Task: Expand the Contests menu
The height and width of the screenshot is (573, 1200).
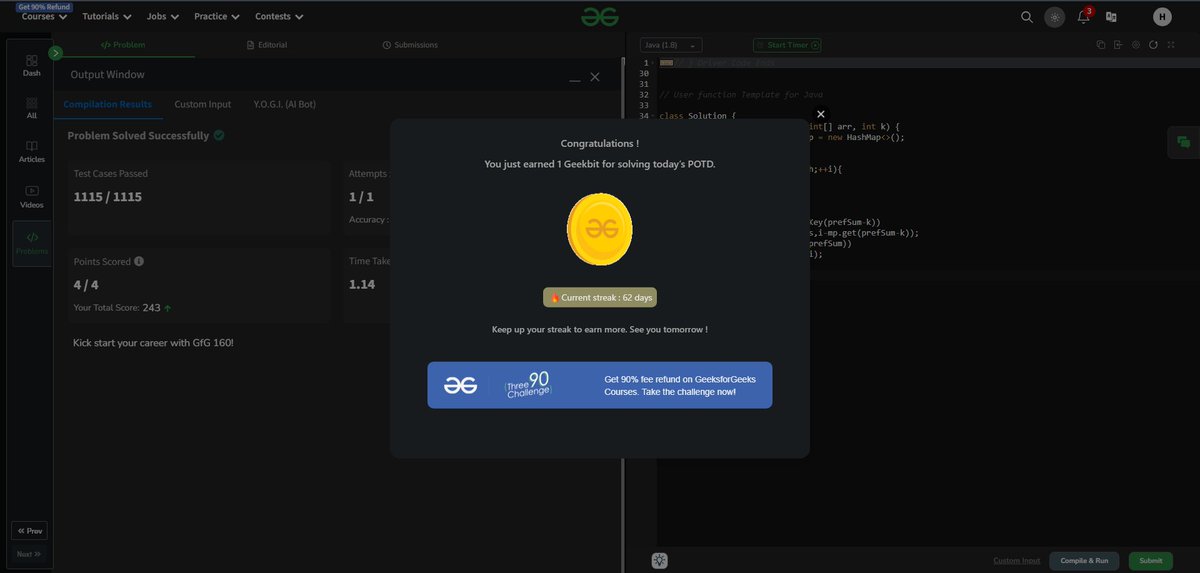Action: pos(280,16)
